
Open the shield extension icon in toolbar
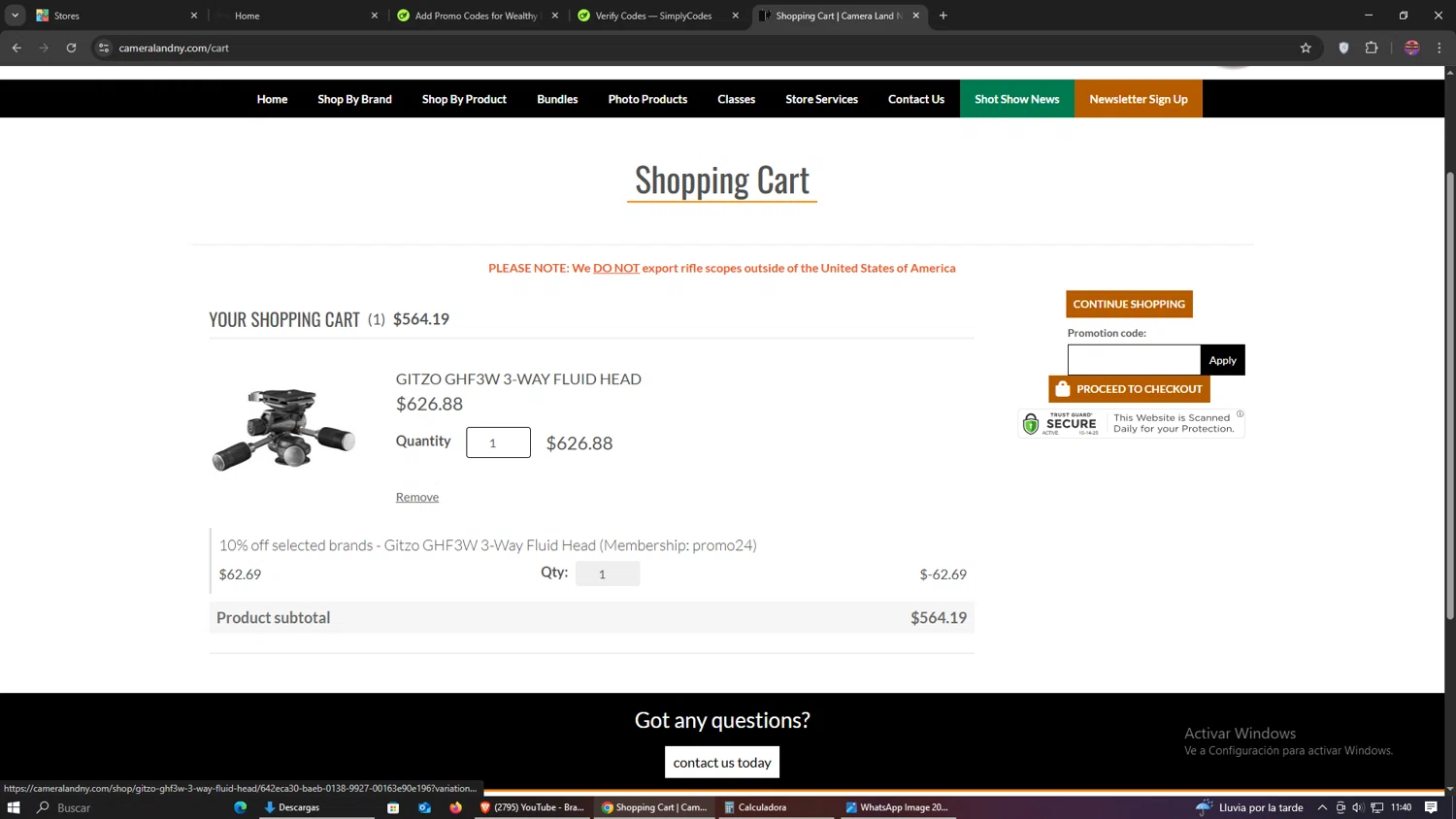[1343, 48]
